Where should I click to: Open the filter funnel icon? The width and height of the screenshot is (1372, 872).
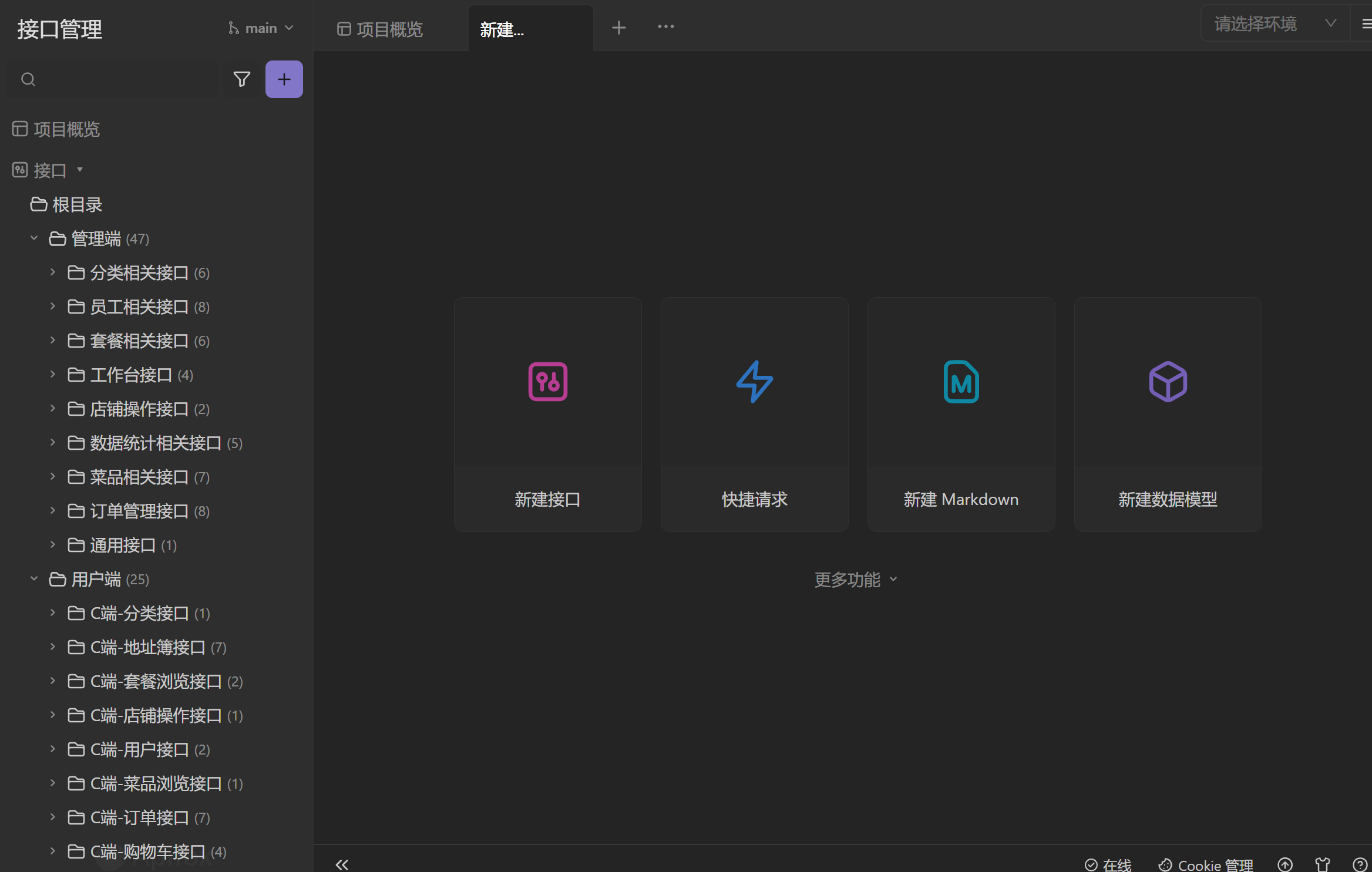tap(241, 79)
